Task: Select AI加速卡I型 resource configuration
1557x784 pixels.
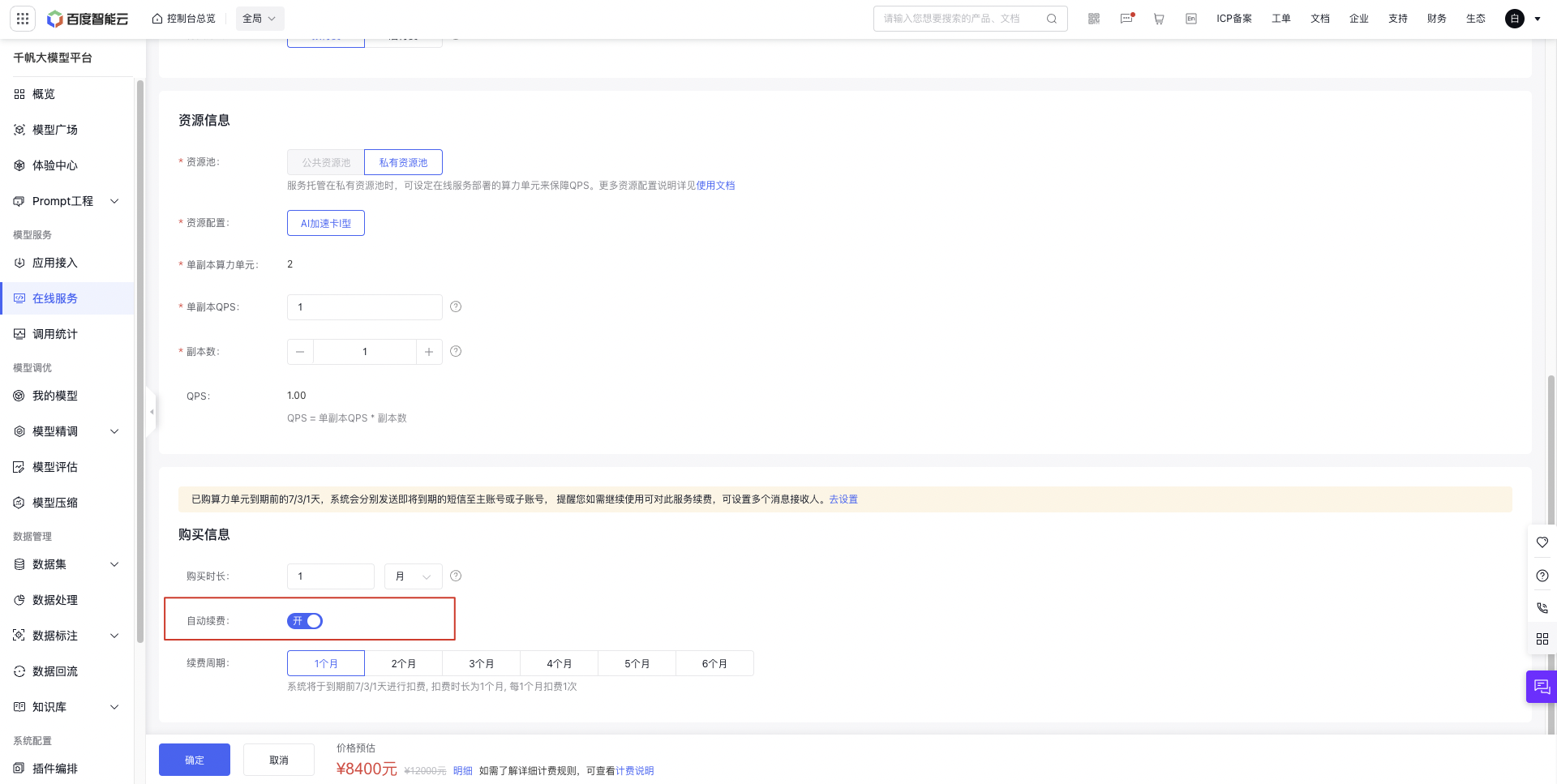Action: tap(326, 223)
